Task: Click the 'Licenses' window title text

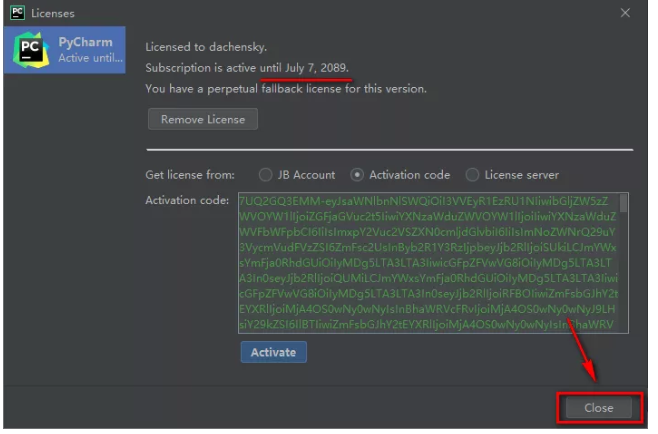Action: pos(53,13)
